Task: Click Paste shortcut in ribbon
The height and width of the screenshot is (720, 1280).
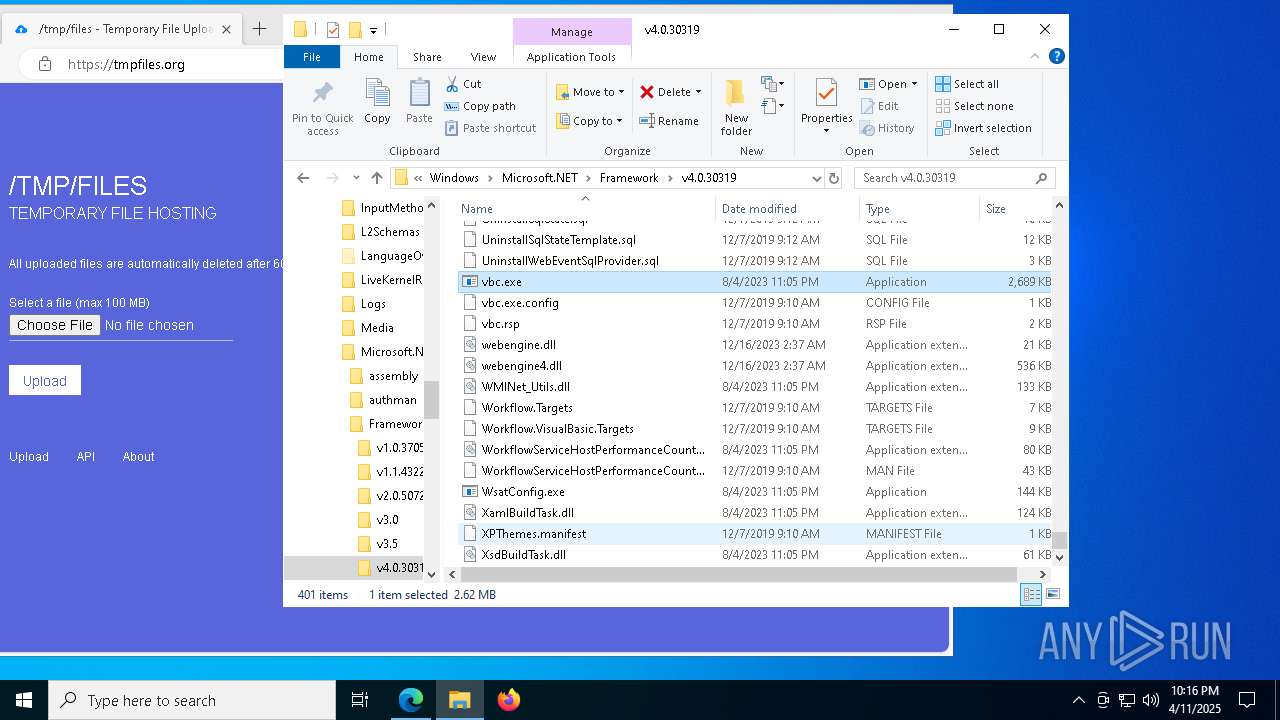Action: [490, 128]
